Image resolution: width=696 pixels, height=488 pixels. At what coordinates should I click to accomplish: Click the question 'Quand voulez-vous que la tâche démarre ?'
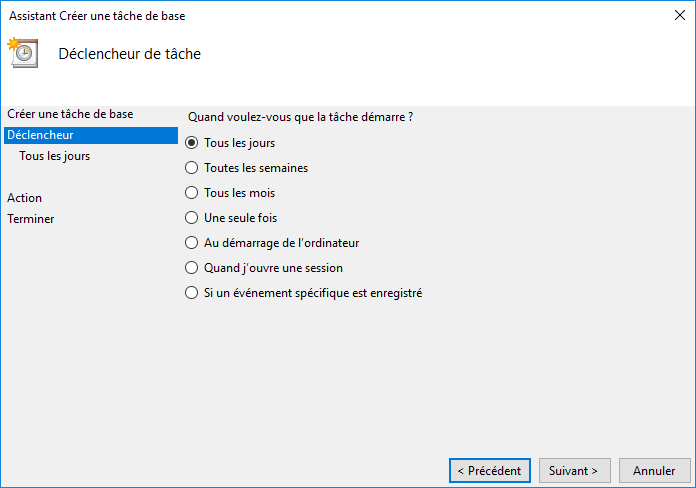pos(301,117)
